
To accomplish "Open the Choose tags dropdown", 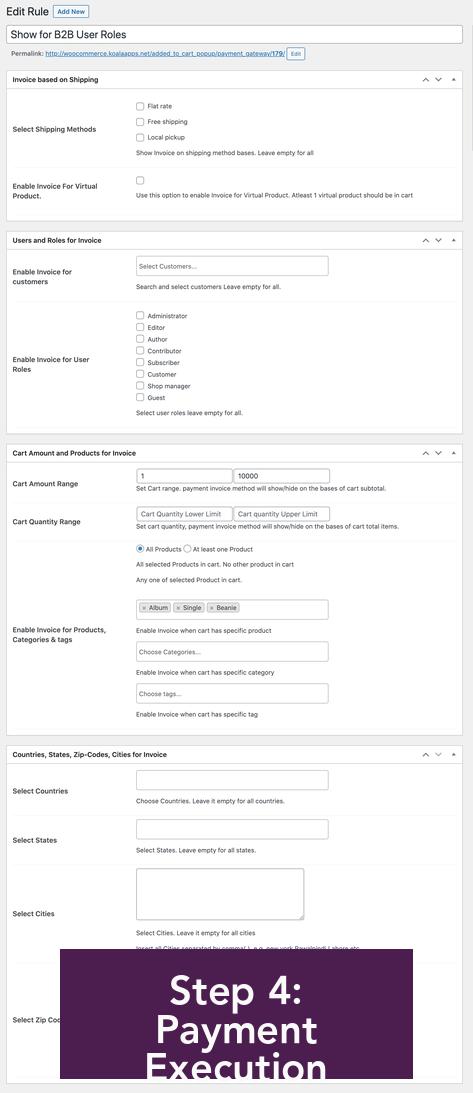I will click(232, 694).
